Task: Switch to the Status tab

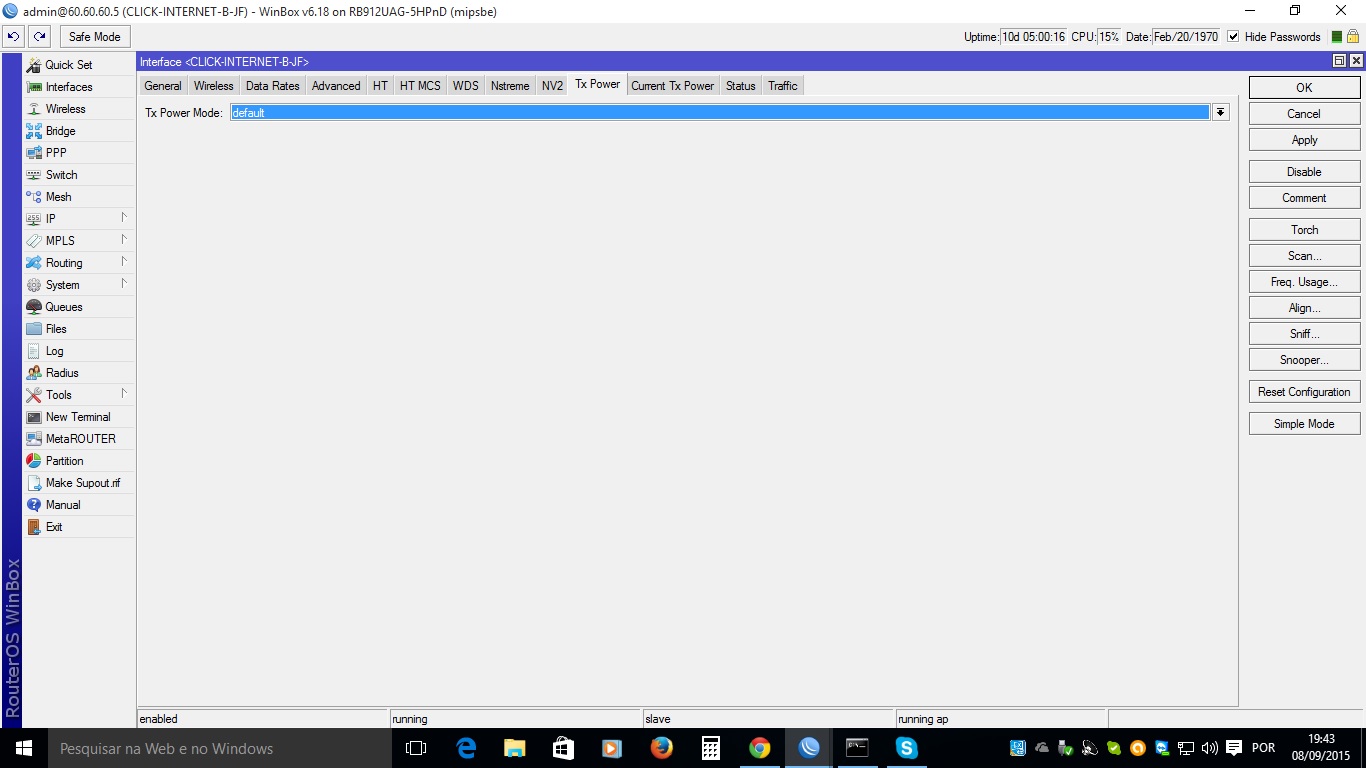Action: tap(741, 86)
